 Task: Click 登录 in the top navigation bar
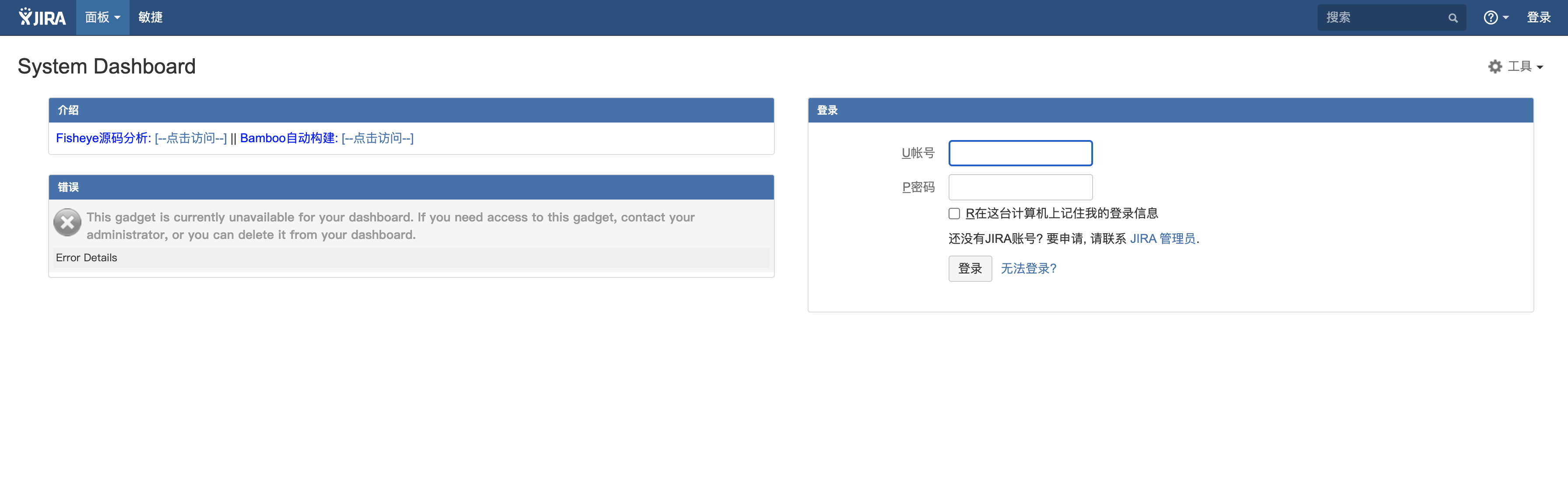pos(1538,18)
